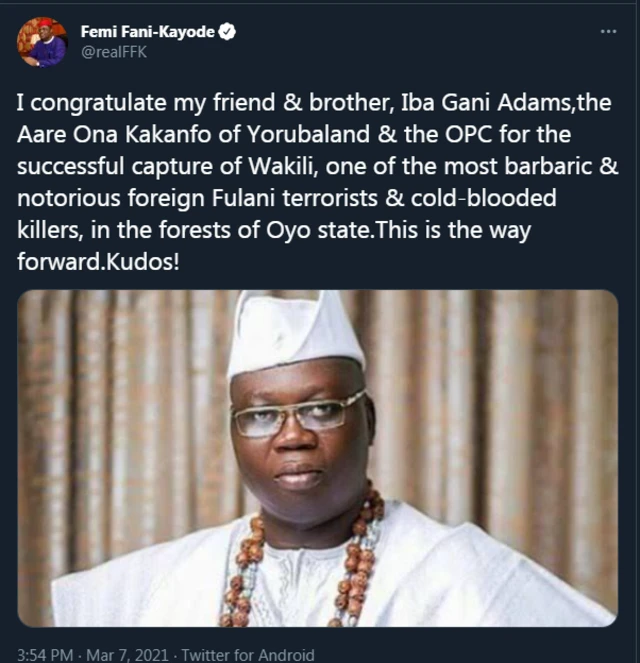
Task: Open Femi Fani-Kayode's profile avatar
Action: click(x=42, y=42)
